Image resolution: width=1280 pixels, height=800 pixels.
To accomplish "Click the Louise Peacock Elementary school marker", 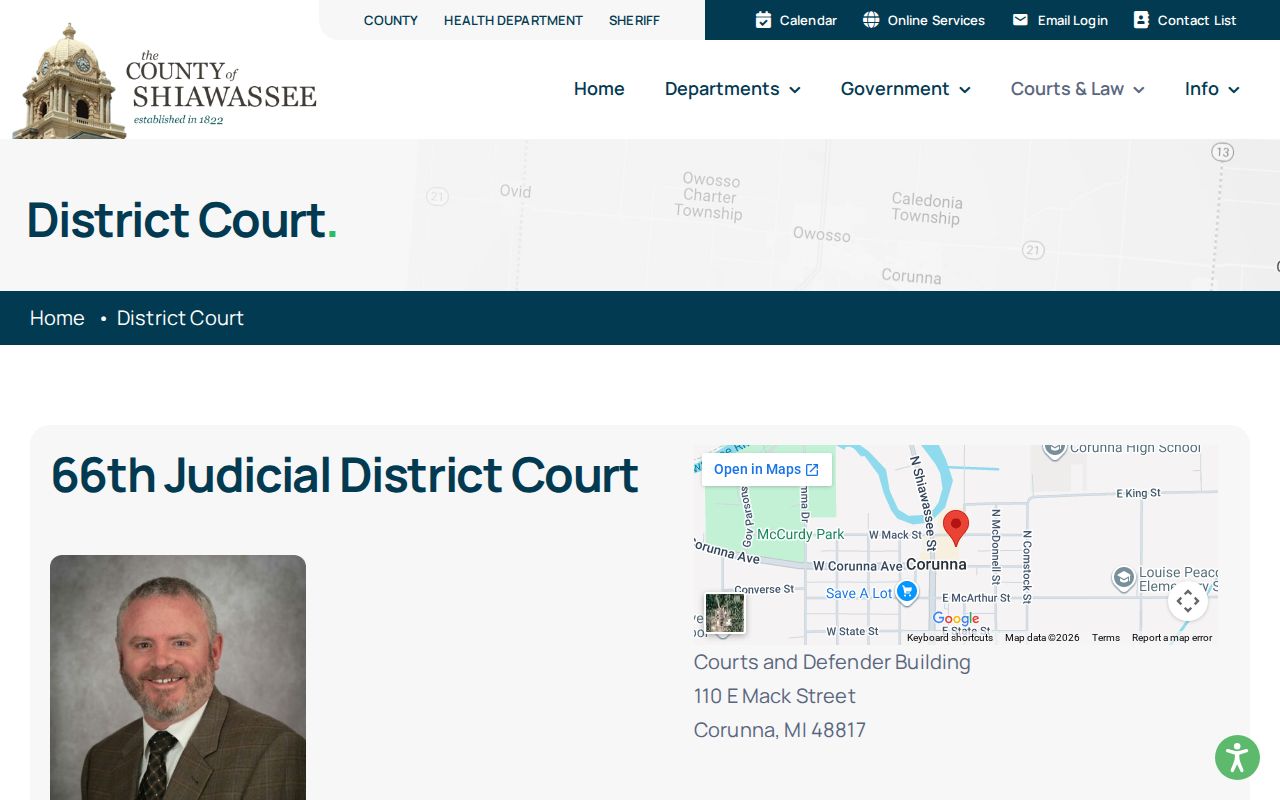I will click(x=1123, y=579).
